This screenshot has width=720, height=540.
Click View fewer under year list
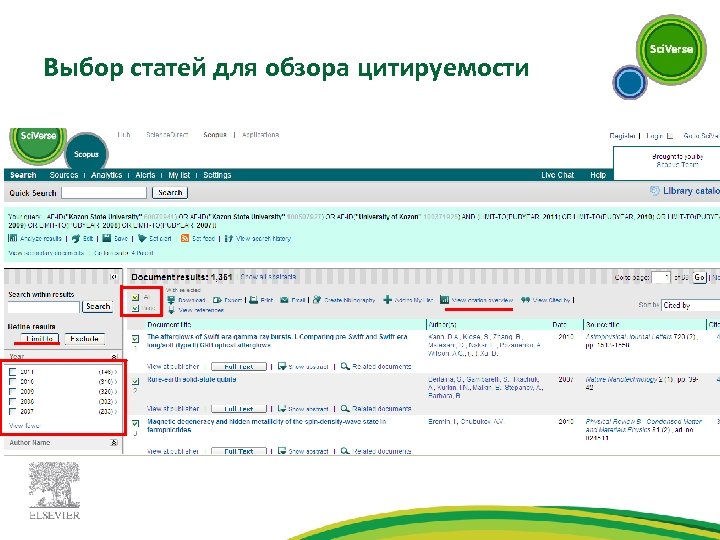click(x=25, y=426)
